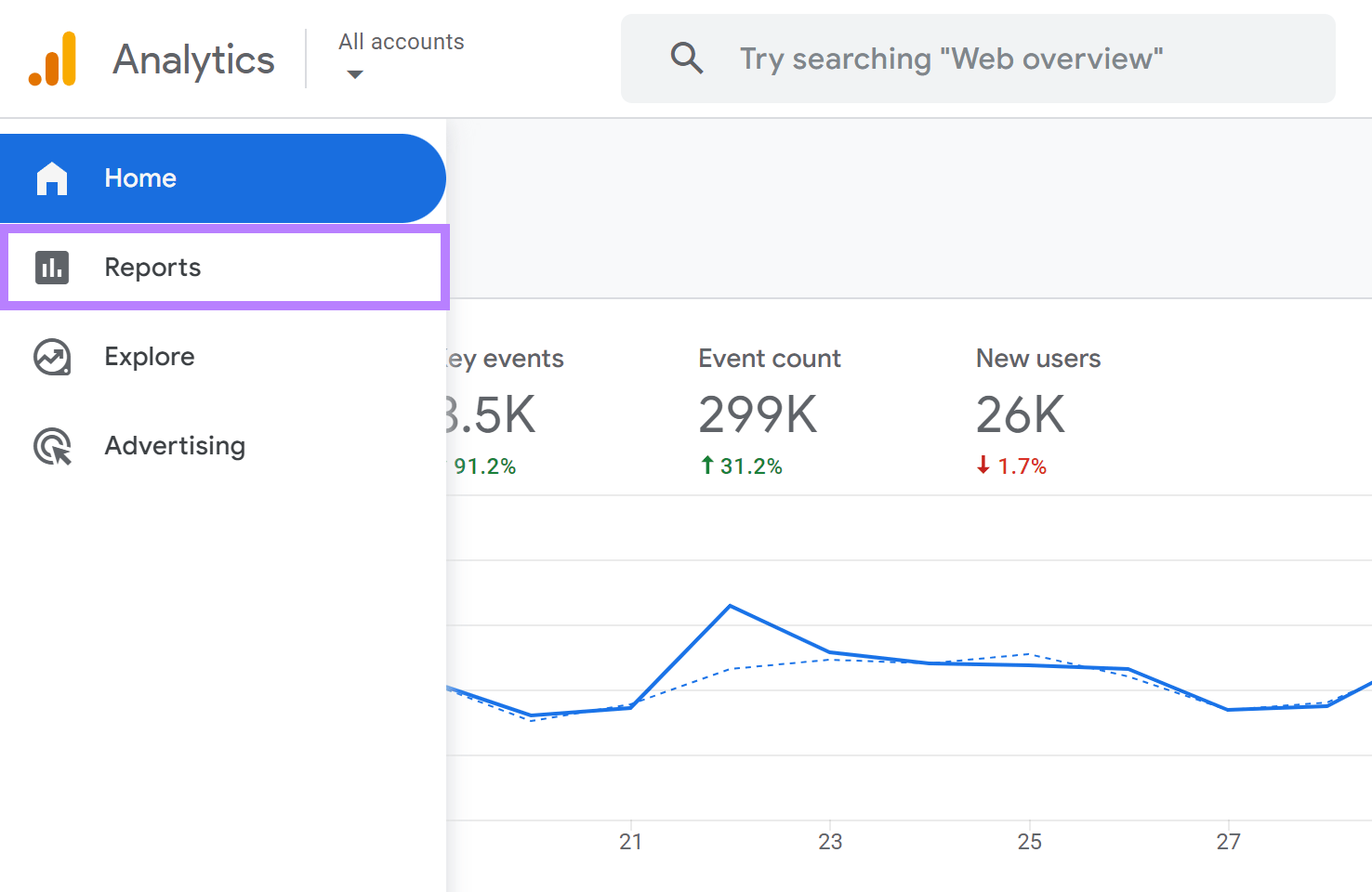The width and height of the screenshot is (1372, 892).
Task: Click the search magnifying glass icon
Action: 686,59
